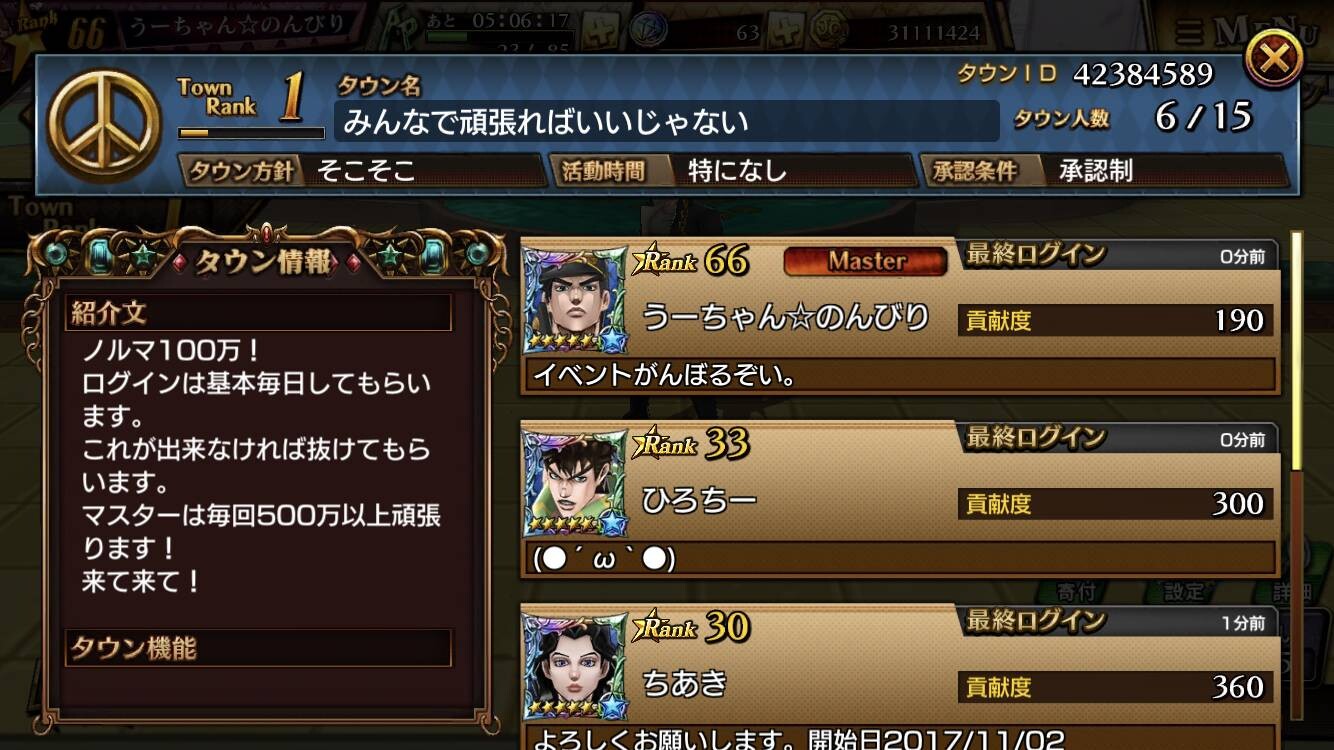Click the member list scrollbar
This screenshot has width=1334, height=750.
click(1297, 475)
